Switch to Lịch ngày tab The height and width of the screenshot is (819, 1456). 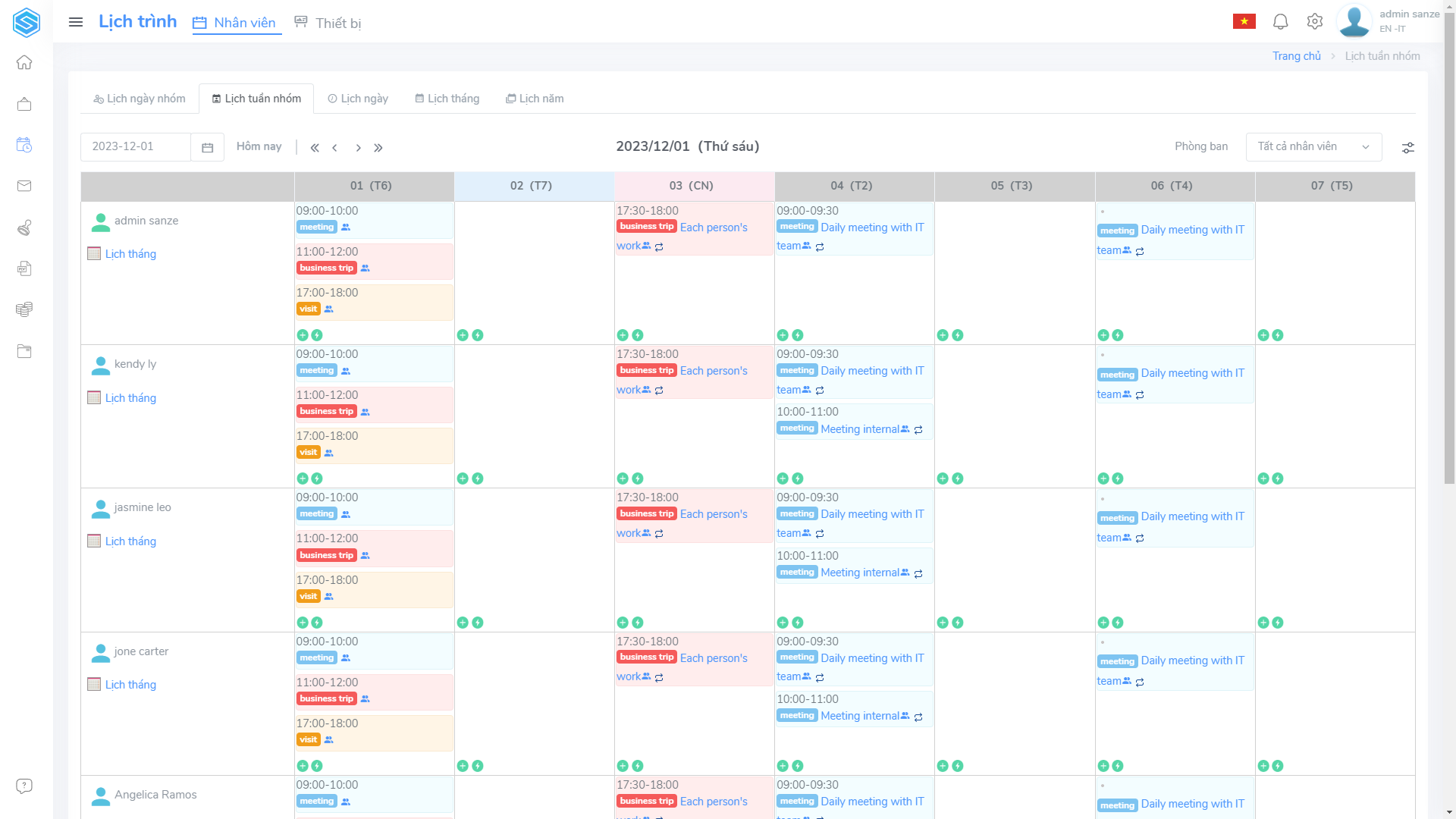358,99
